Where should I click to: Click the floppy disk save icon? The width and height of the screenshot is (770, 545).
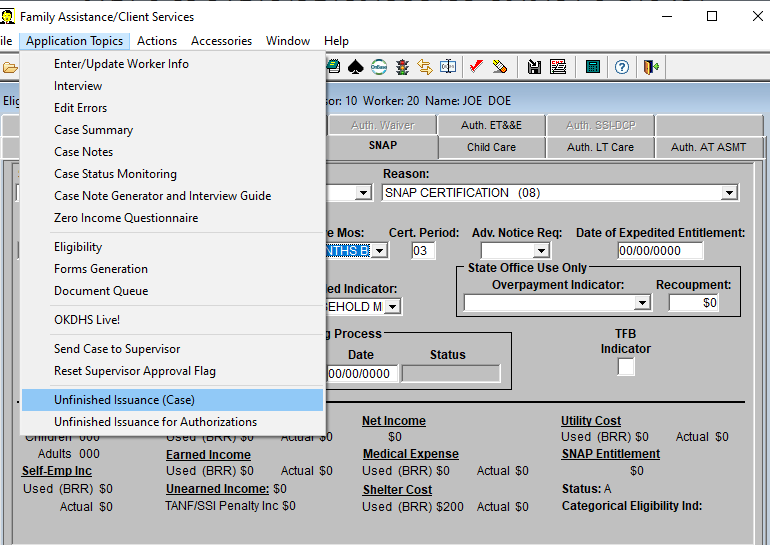pos(534,67)
